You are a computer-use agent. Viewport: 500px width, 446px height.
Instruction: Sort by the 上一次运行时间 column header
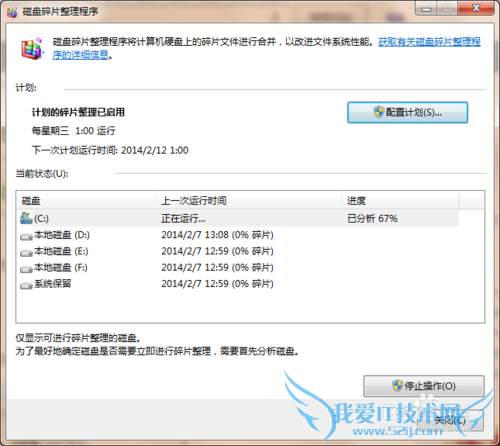coord(249,201)
